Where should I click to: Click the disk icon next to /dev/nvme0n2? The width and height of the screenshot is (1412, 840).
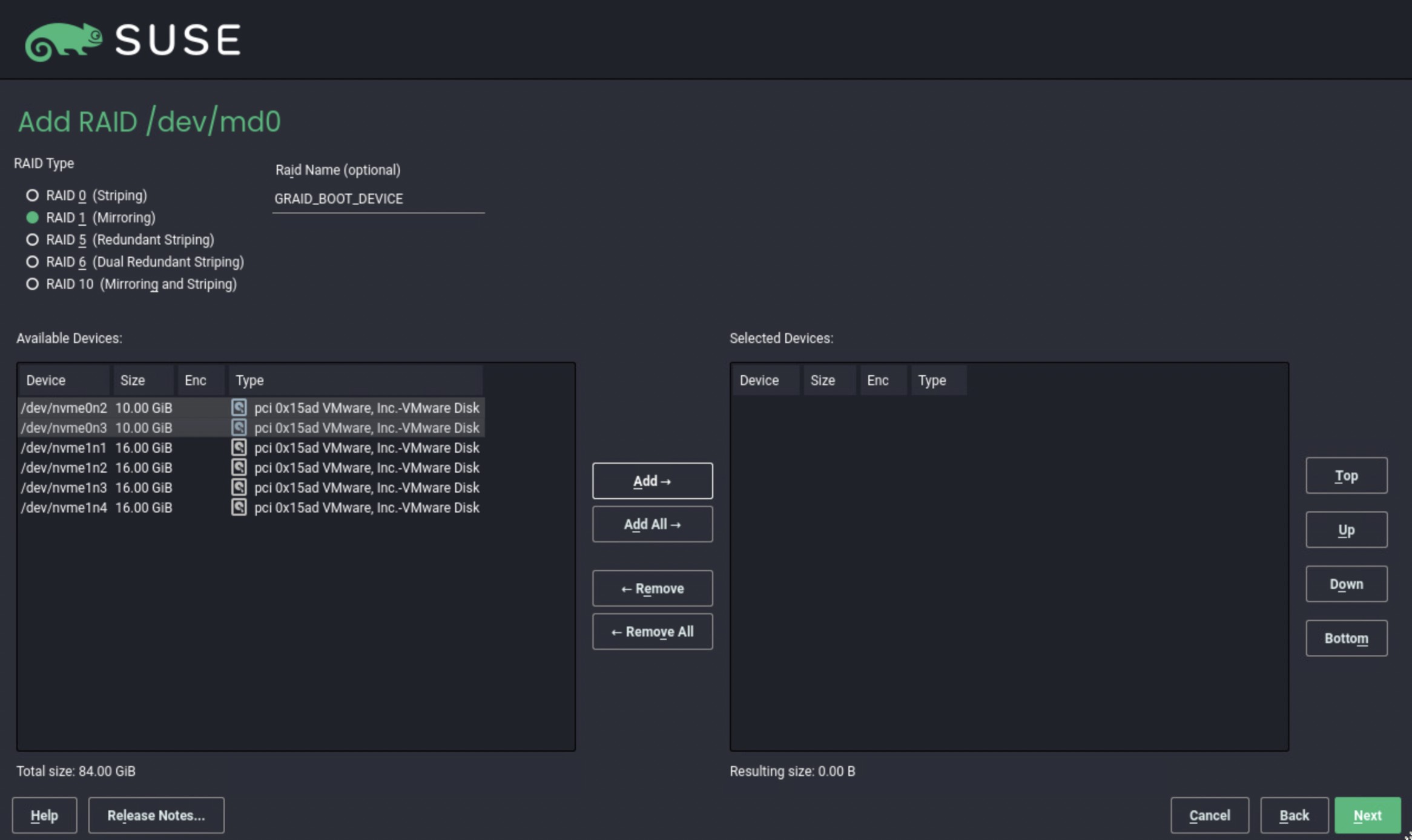(x=239, y=407)
